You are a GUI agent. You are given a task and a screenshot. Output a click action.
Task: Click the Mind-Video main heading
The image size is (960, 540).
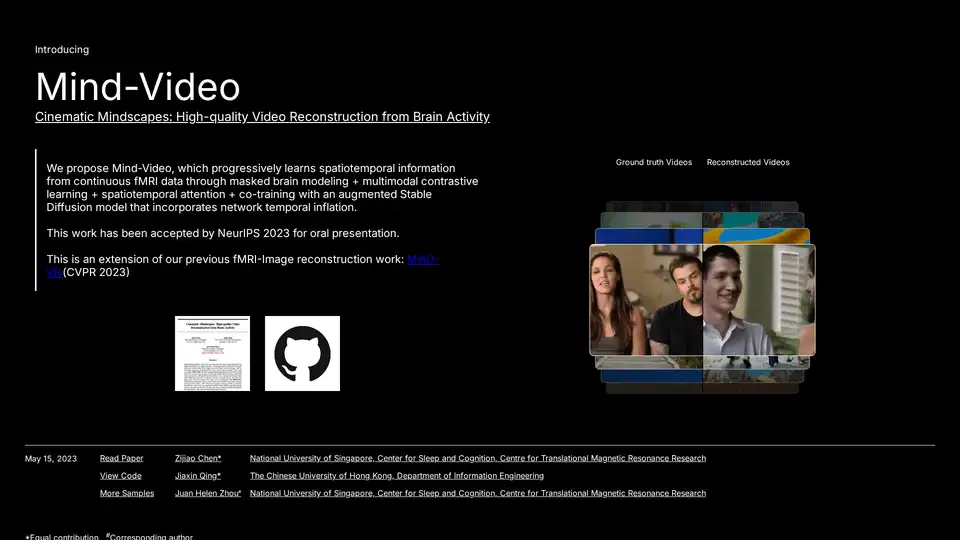coord(138,87)
